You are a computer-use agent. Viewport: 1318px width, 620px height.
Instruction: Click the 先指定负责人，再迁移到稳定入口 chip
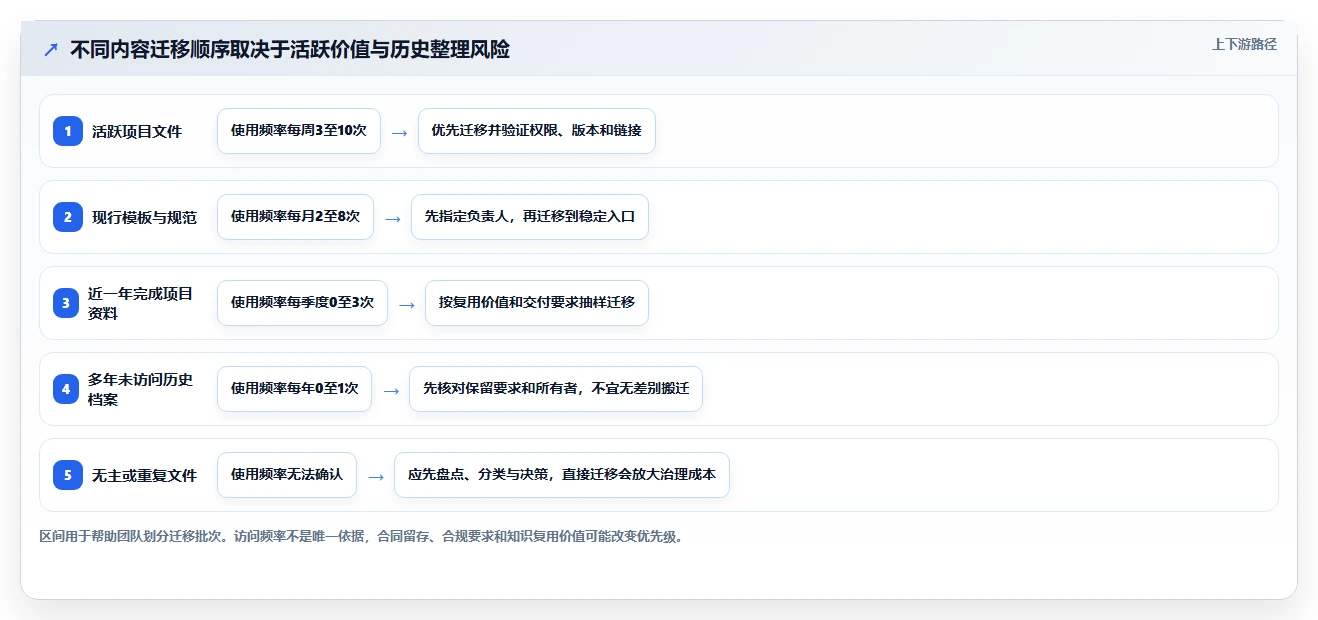530,217
